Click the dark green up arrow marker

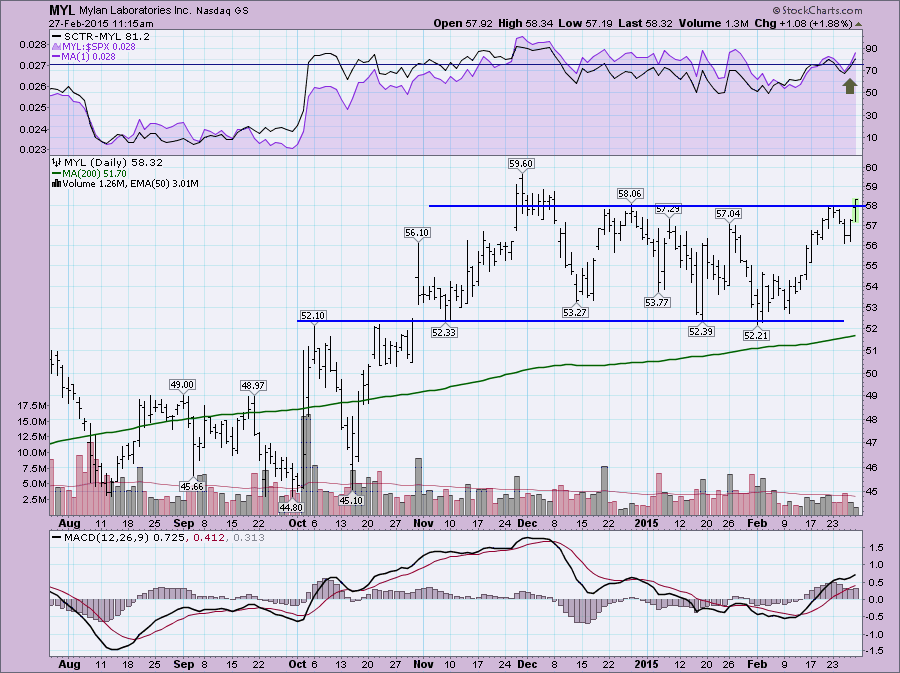(x=849, y=86)
